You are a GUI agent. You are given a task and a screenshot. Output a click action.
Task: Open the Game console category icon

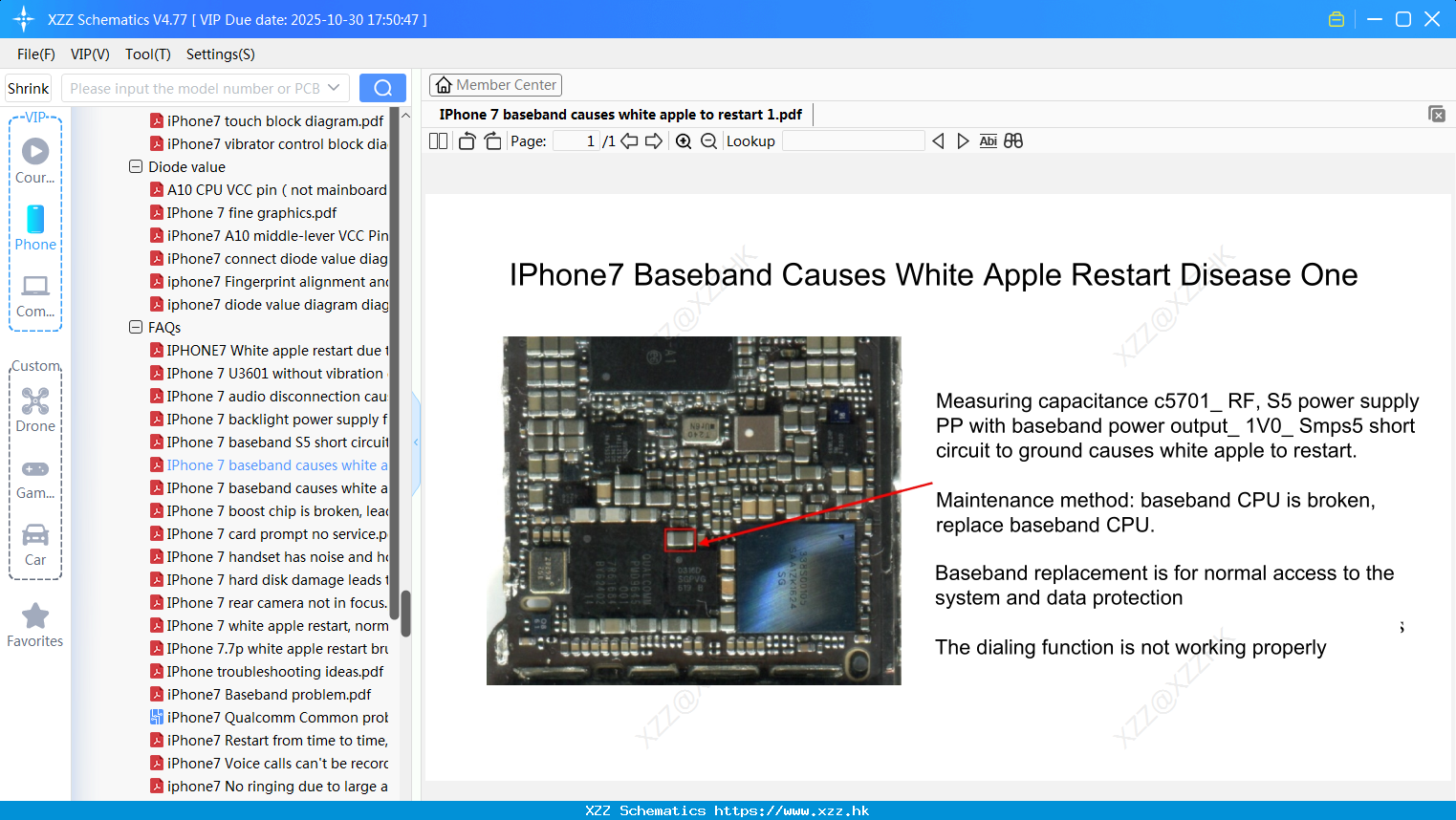pos(35,479)
